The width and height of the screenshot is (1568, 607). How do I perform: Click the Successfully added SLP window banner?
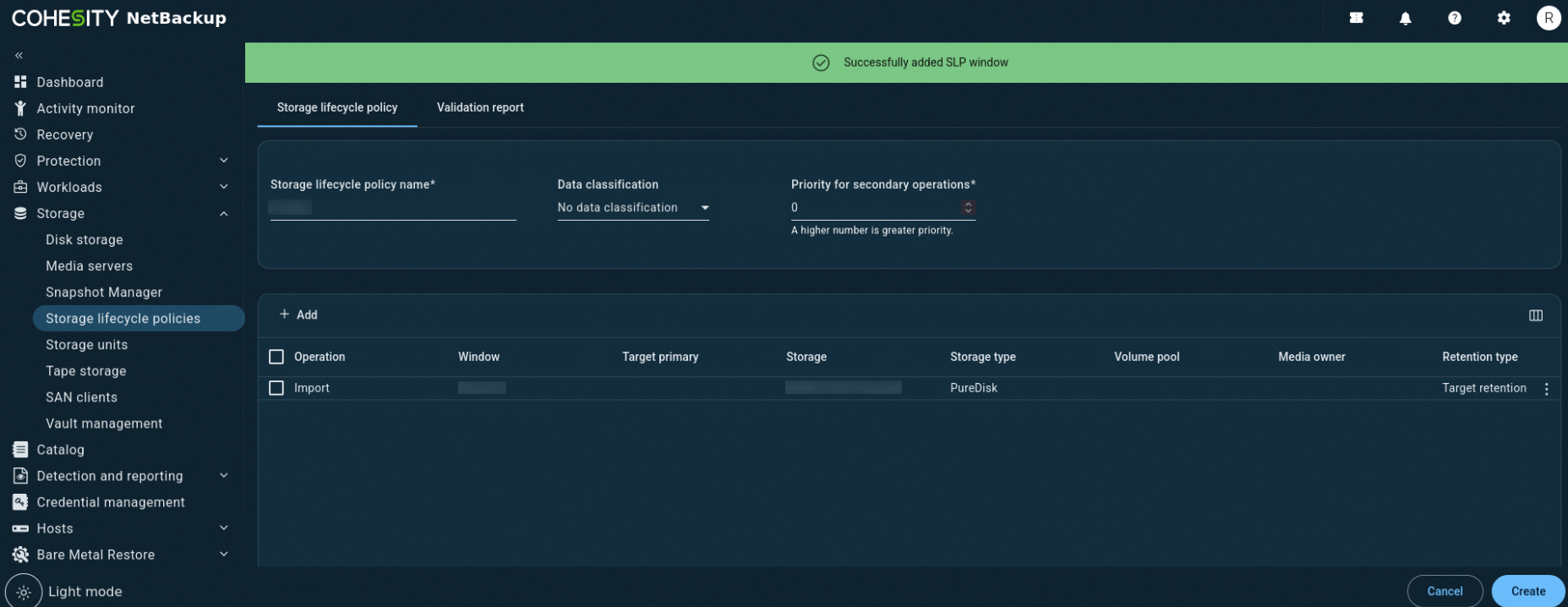coord(906,63)
